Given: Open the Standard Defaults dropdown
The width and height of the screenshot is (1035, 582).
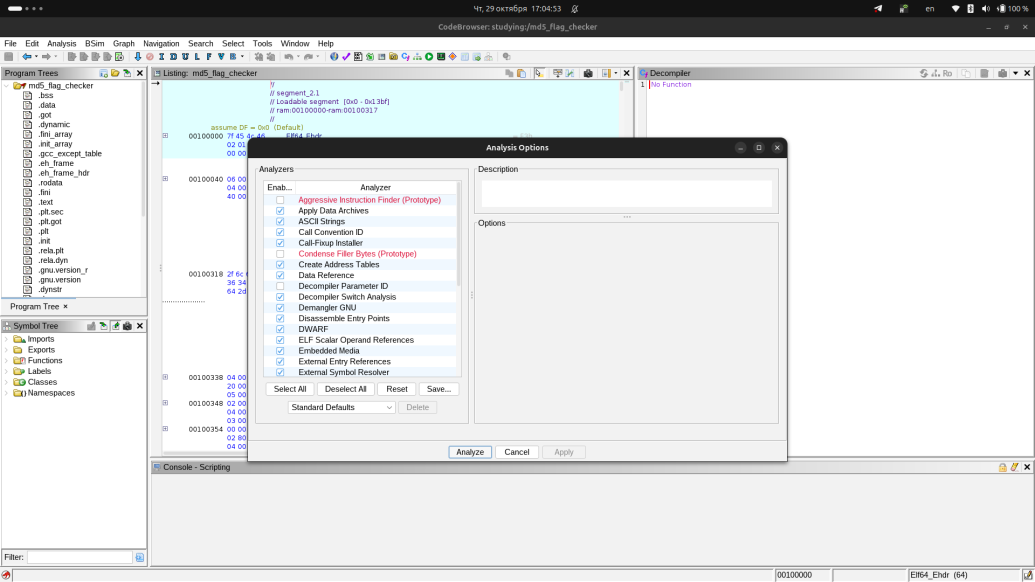Looking at the screenshot, I should point(341,407).
